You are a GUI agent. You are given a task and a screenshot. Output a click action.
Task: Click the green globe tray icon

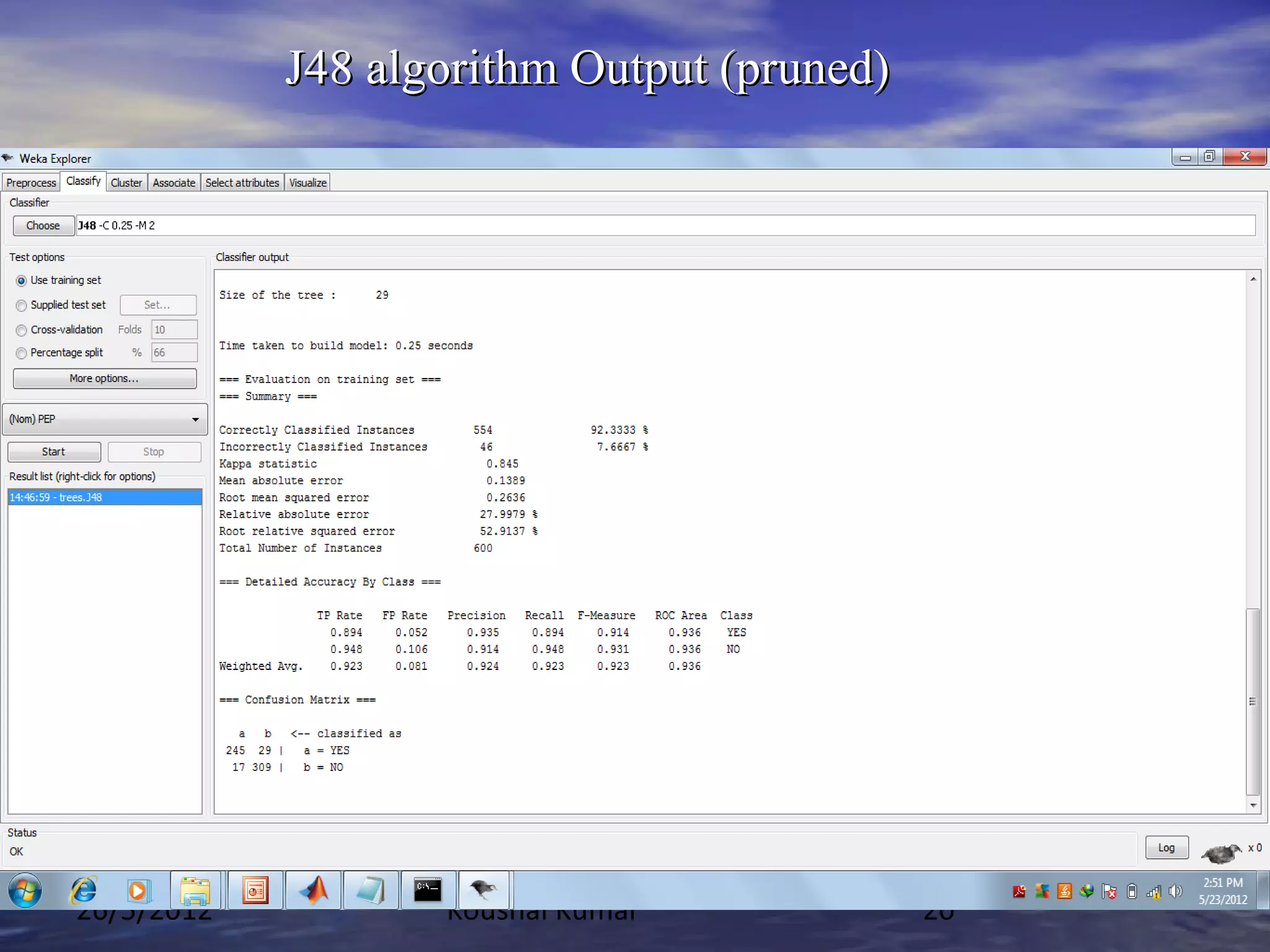(1086, 891)
